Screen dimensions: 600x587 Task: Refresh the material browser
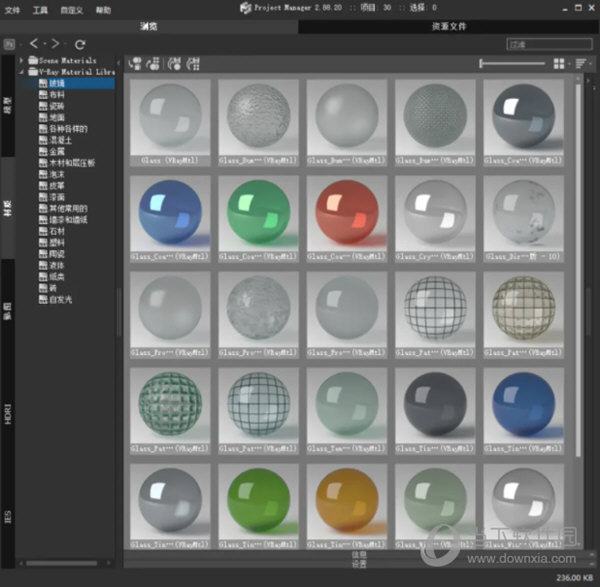click(80, 44)
